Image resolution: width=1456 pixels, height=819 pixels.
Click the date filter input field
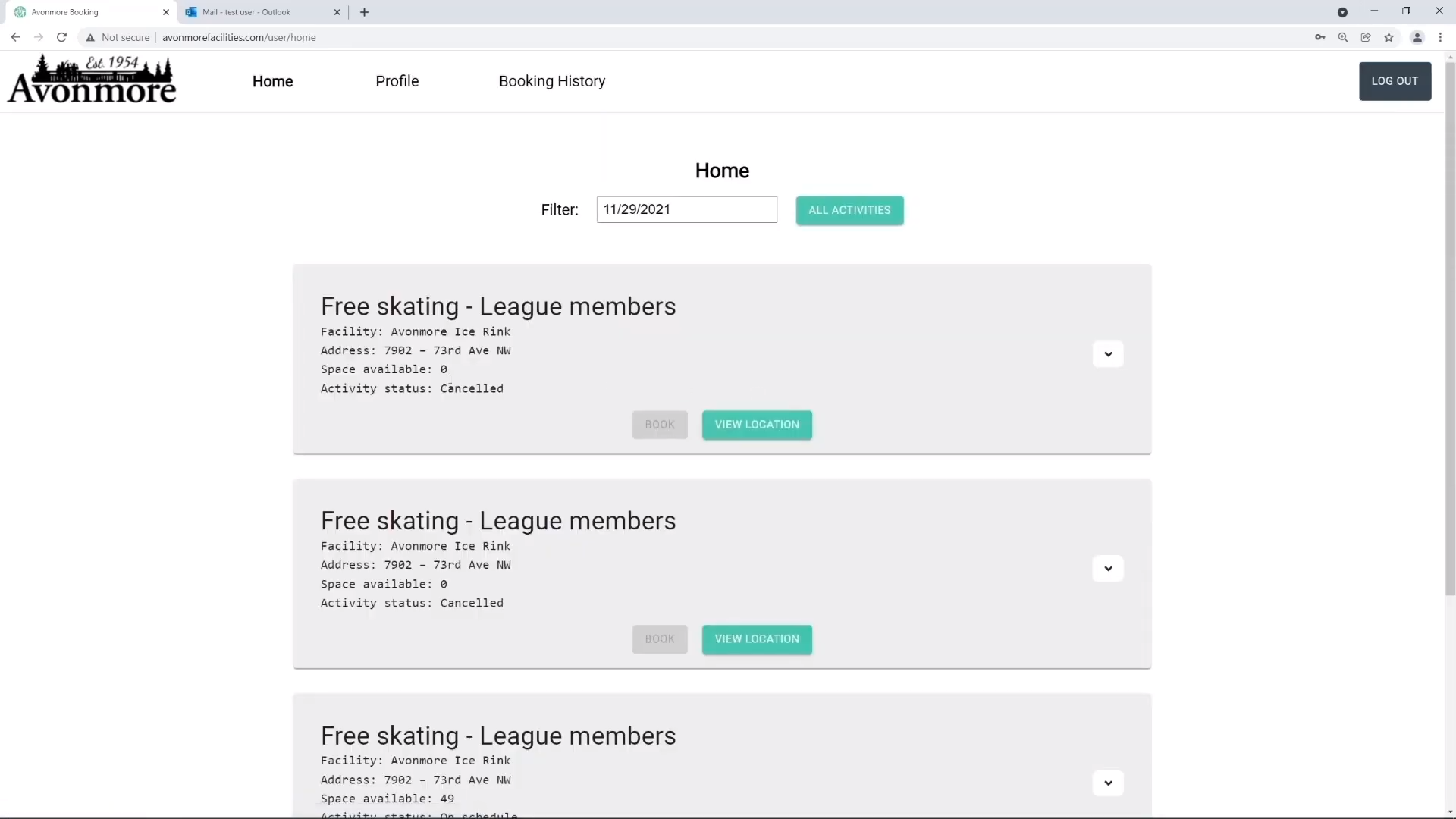687,209
